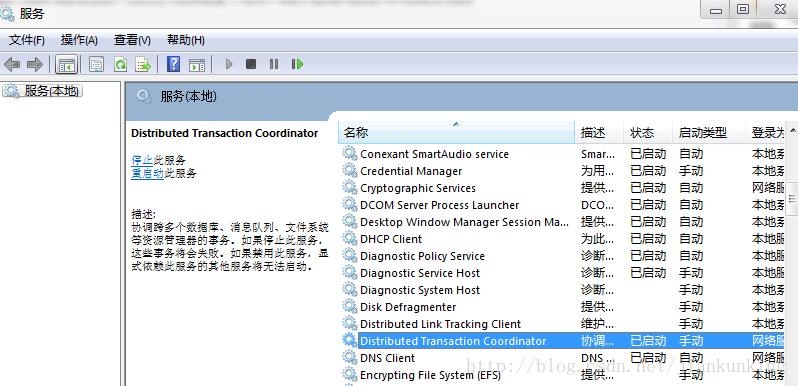Click the 服务(本地) header in the right pane
The height and width of the screenshot is (386, 798).
click(x=188, y=96)
